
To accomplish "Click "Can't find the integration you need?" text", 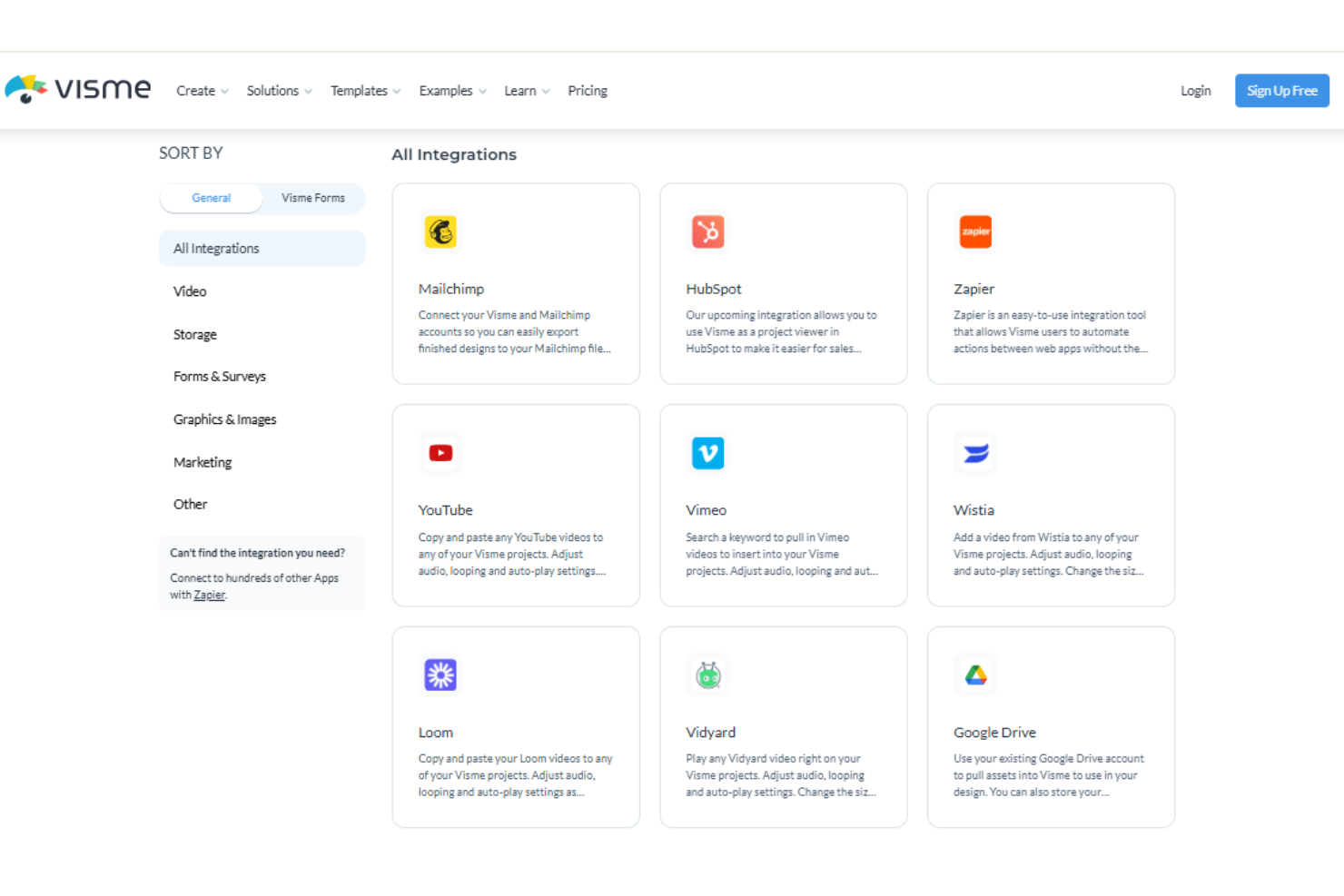I will 258,553.
